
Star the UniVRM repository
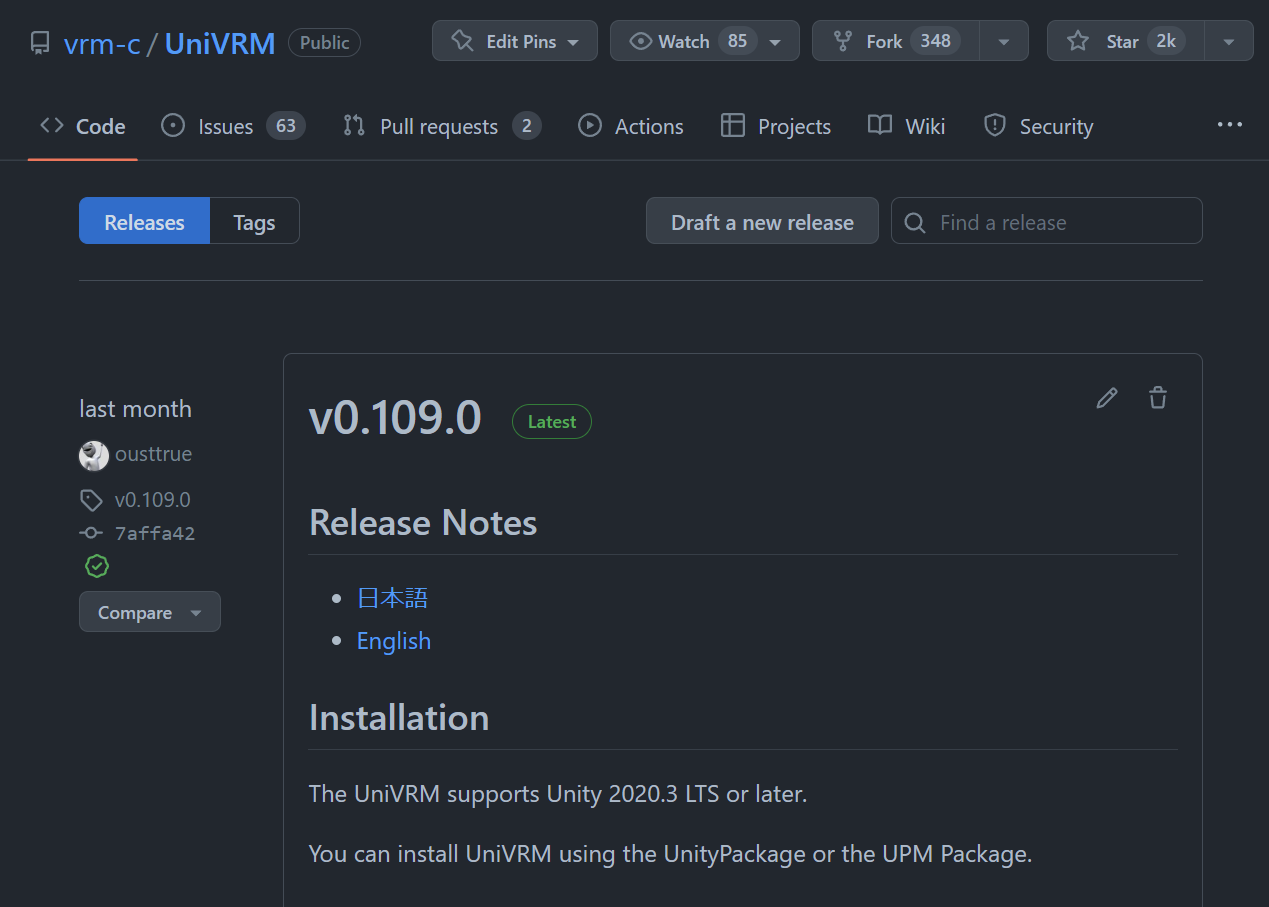(1125, 41)
